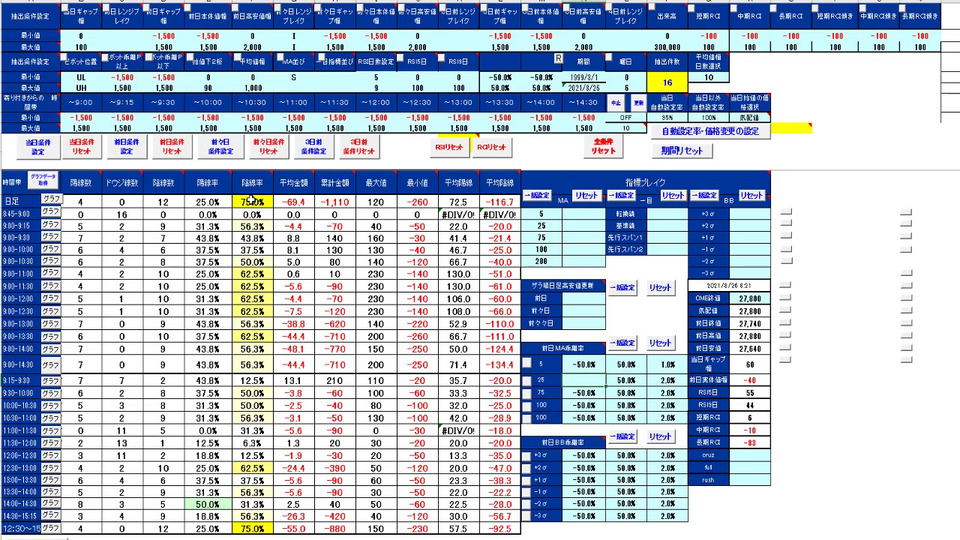Select 当日始値の価格選択 cell 気配値
Screen dimensions: 960x540
pos(749,118)
